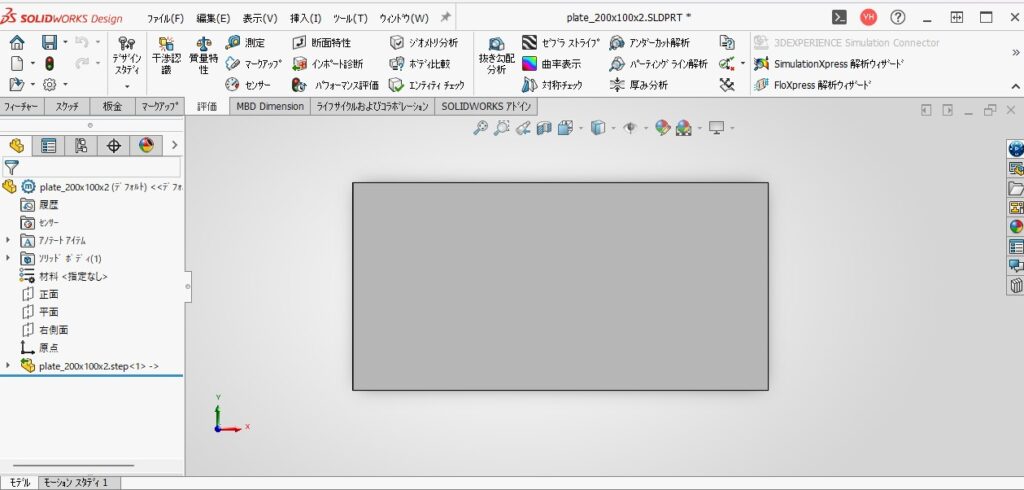
Task: Expand the アノテート アイテム tree node
Action: pos(8,240)
